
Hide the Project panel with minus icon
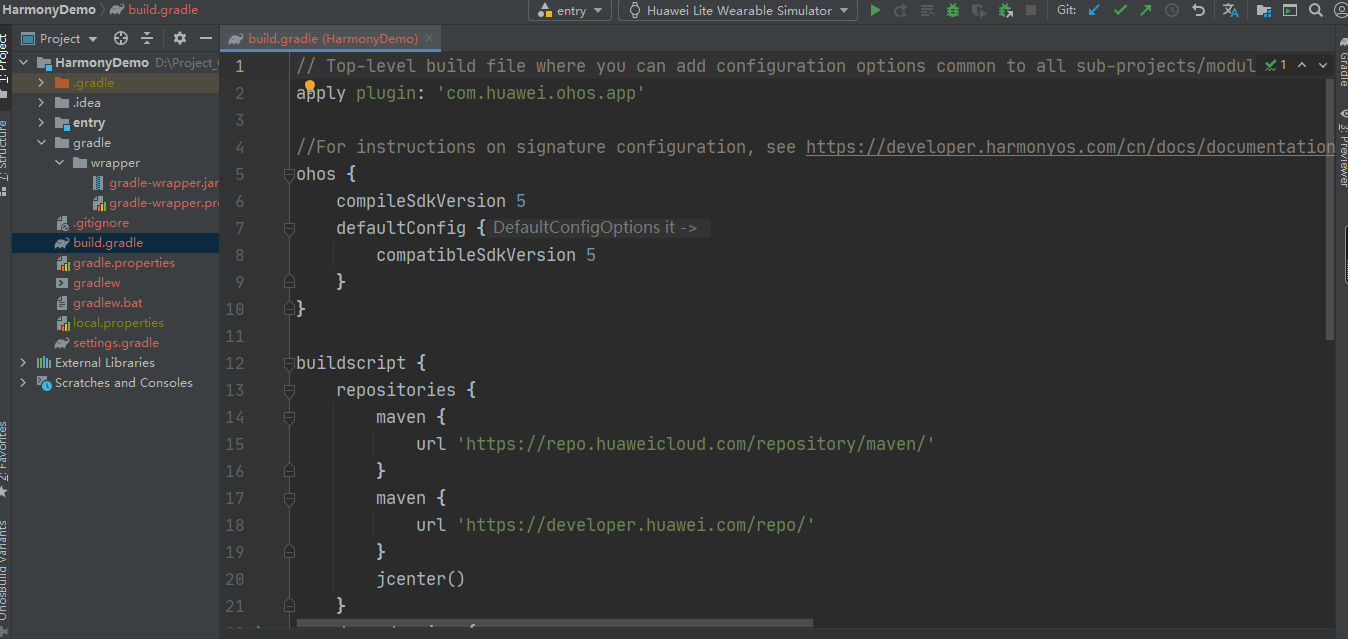click(206, 38)
